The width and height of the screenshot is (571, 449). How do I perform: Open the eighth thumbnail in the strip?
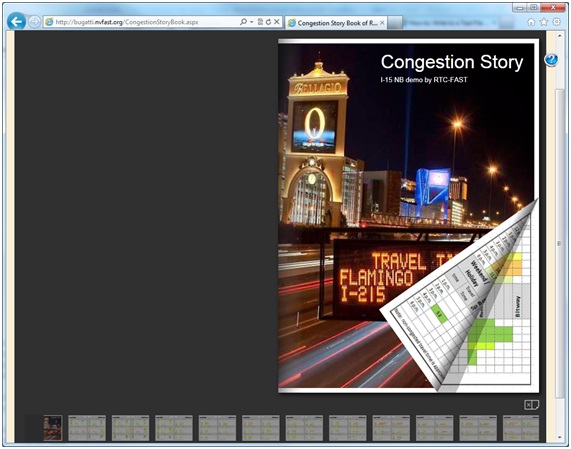pos(348,428)
